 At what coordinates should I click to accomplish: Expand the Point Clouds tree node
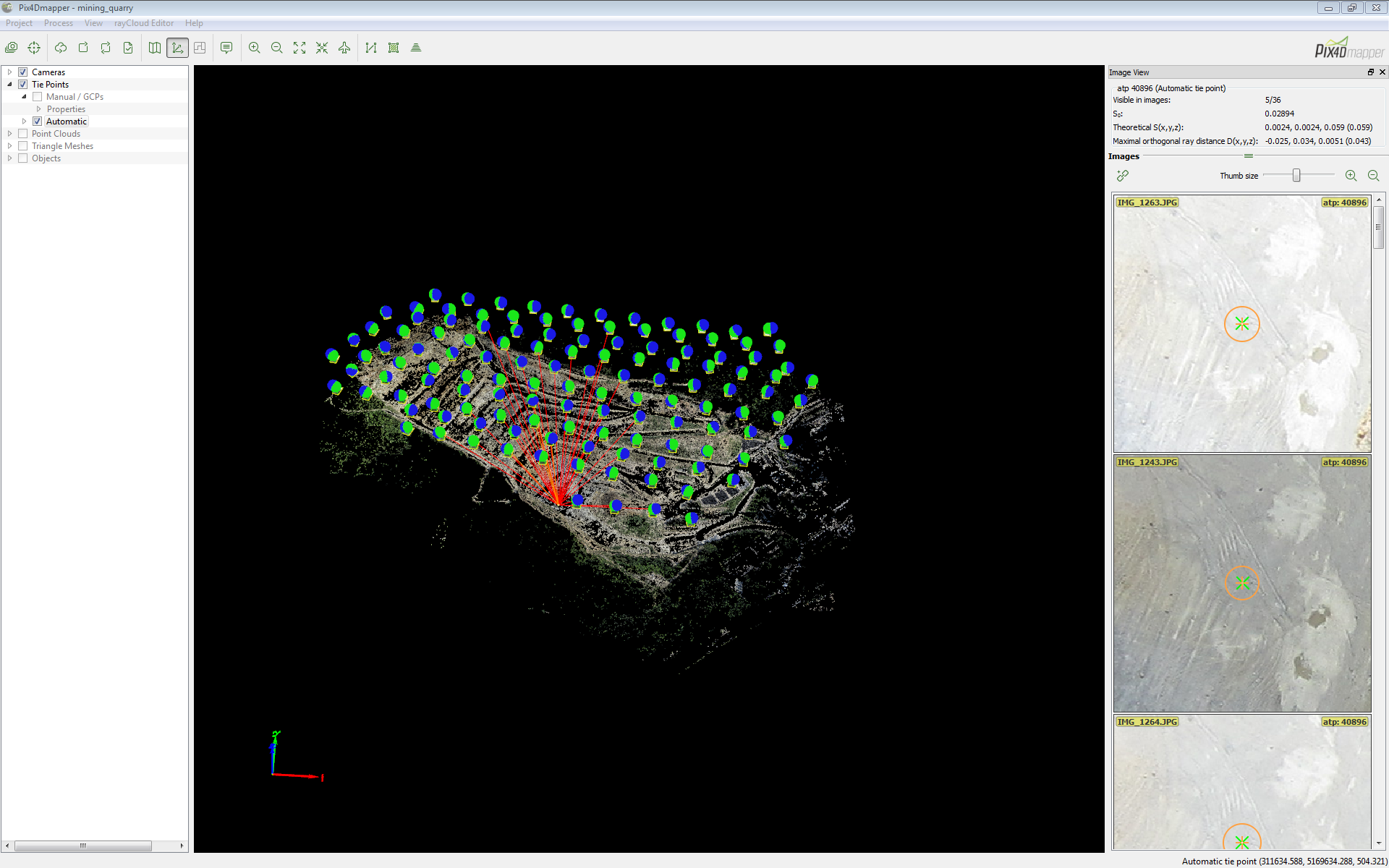(9, 134)
